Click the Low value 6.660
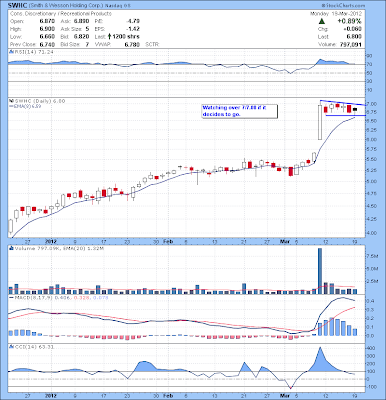This screenshot has width=386, height=400. click(x=47, y=36)
